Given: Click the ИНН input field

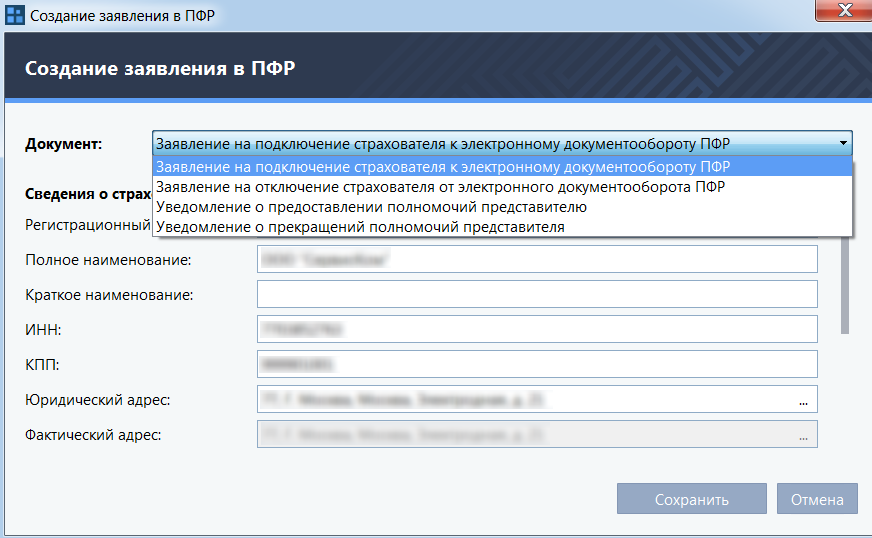Looking at the screenshot, I should tap(537, 329).
